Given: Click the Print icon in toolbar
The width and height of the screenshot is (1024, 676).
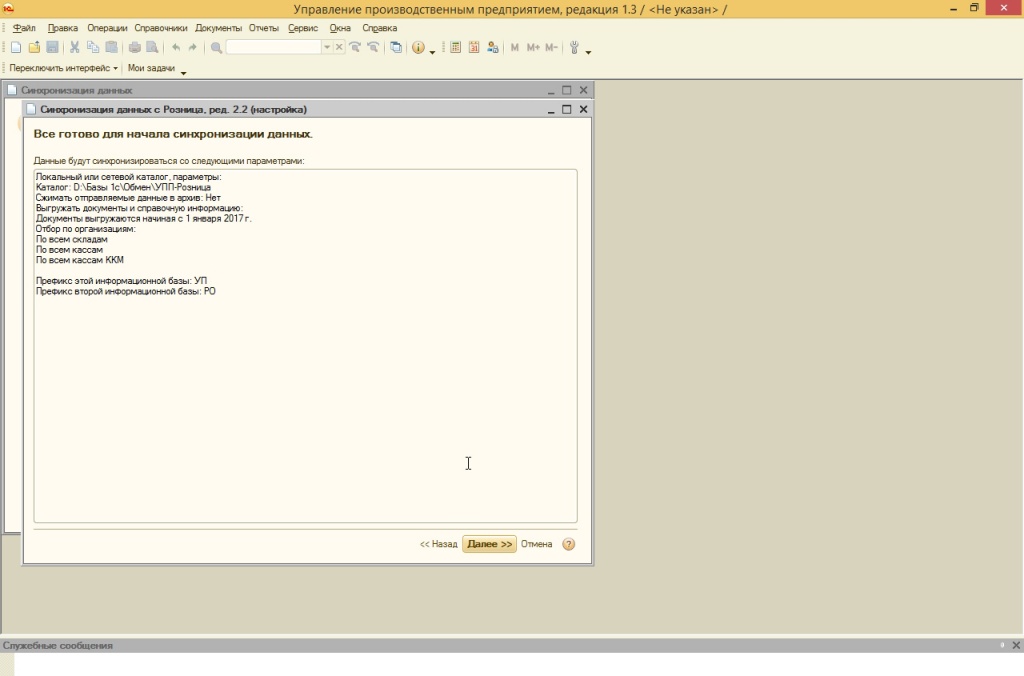Looking at the screenshot, I should point(135,48).
